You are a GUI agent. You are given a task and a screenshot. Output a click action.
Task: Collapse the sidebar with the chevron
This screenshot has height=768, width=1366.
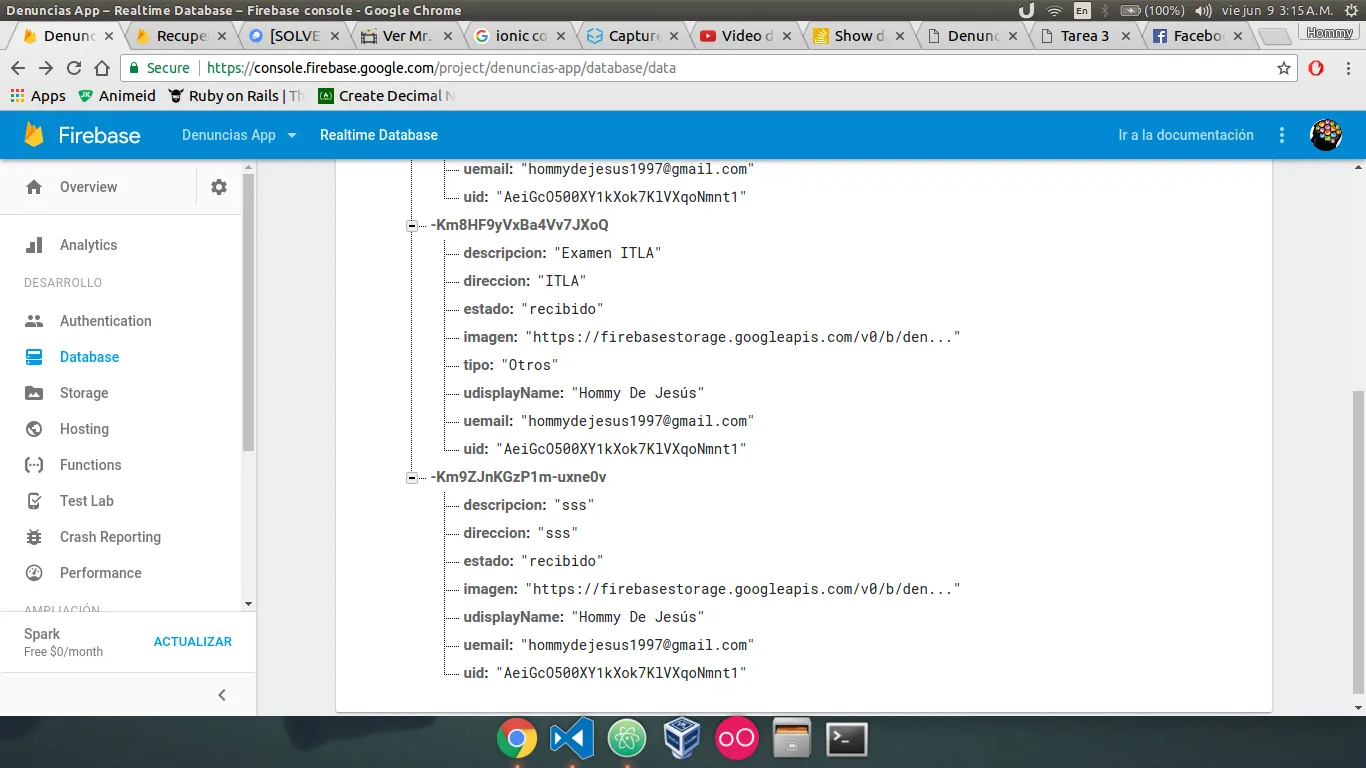point(222,695)
